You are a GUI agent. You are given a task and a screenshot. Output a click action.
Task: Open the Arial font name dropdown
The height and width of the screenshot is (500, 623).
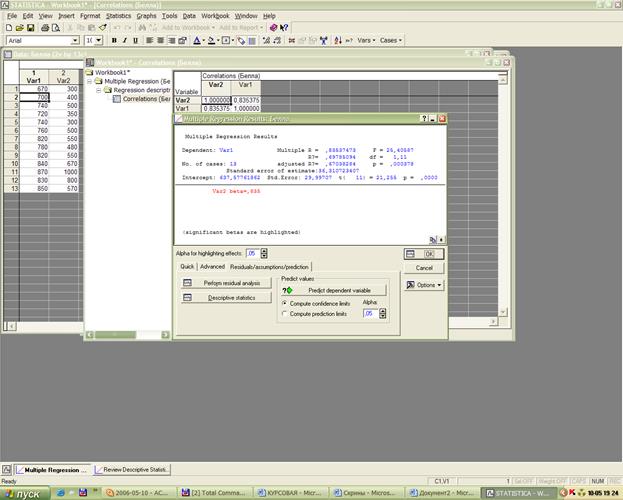pyautogui.click(x=75, y=41)
